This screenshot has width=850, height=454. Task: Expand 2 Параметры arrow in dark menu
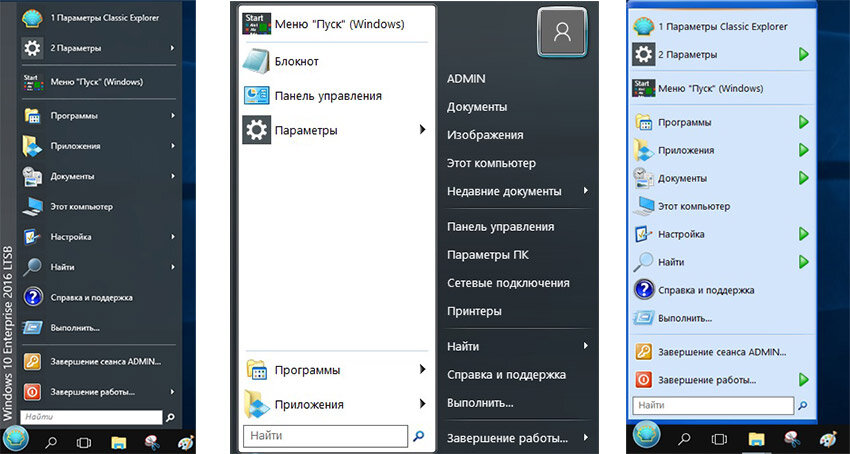tap(172, 48)
